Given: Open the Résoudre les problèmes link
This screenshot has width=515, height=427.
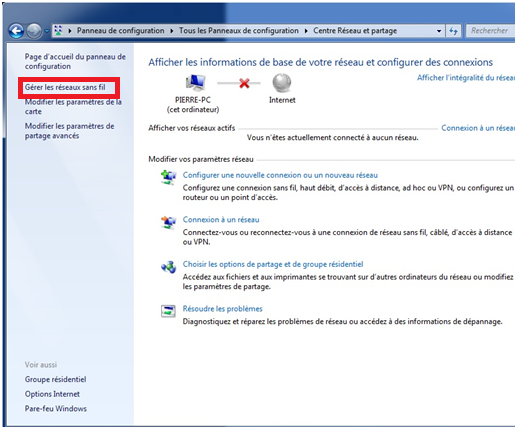Looking at the screenshot, I should 222,309.
